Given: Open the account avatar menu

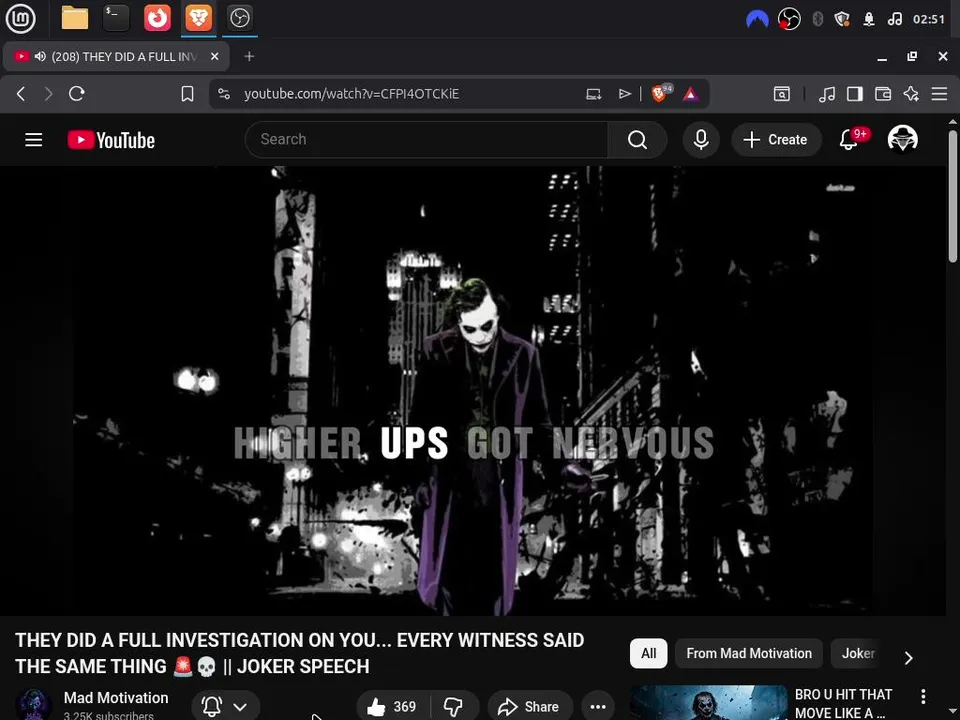Looking at the screenshot, I should click(902, 140).
